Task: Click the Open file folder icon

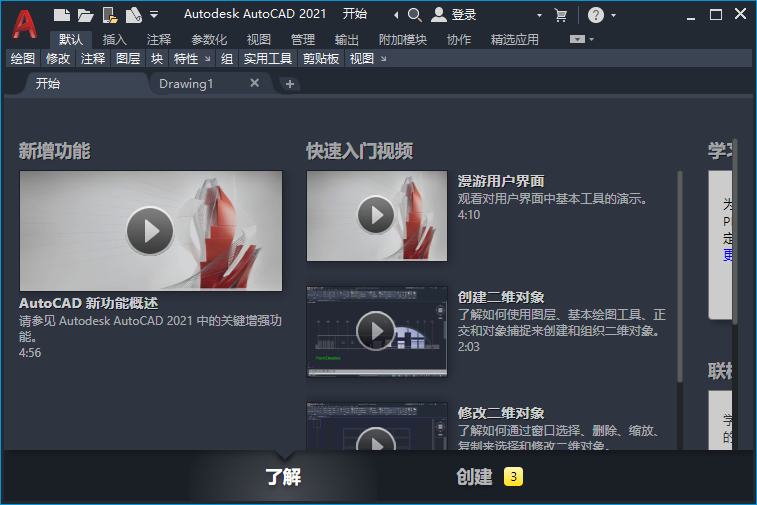Action: pos(85,15)
